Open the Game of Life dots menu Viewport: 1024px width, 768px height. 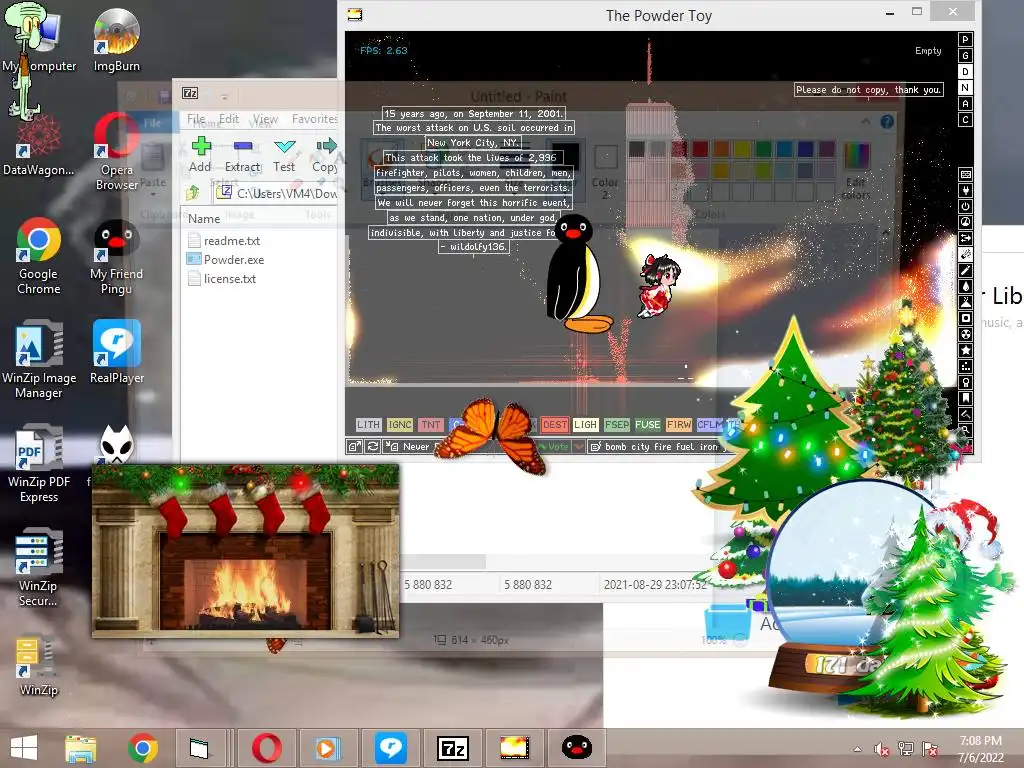pos(965,366)
